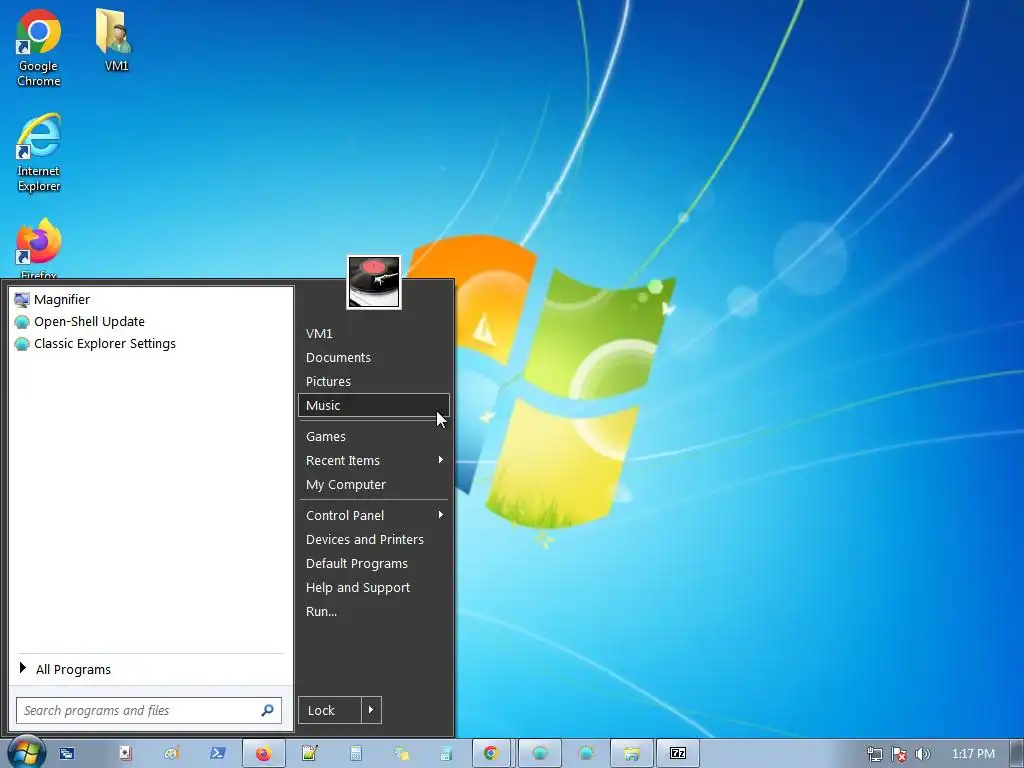Open Pictures from Start menu
The width and height of the screenshot is (1024, 768).
click(374, 381)
